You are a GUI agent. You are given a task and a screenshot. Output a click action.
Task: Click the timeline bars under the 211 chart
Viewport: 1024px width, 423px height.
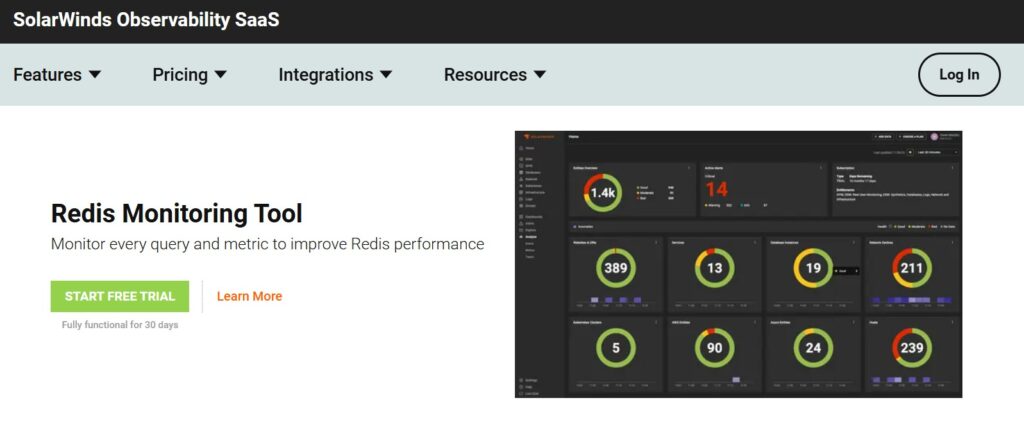tap(911, 300)
